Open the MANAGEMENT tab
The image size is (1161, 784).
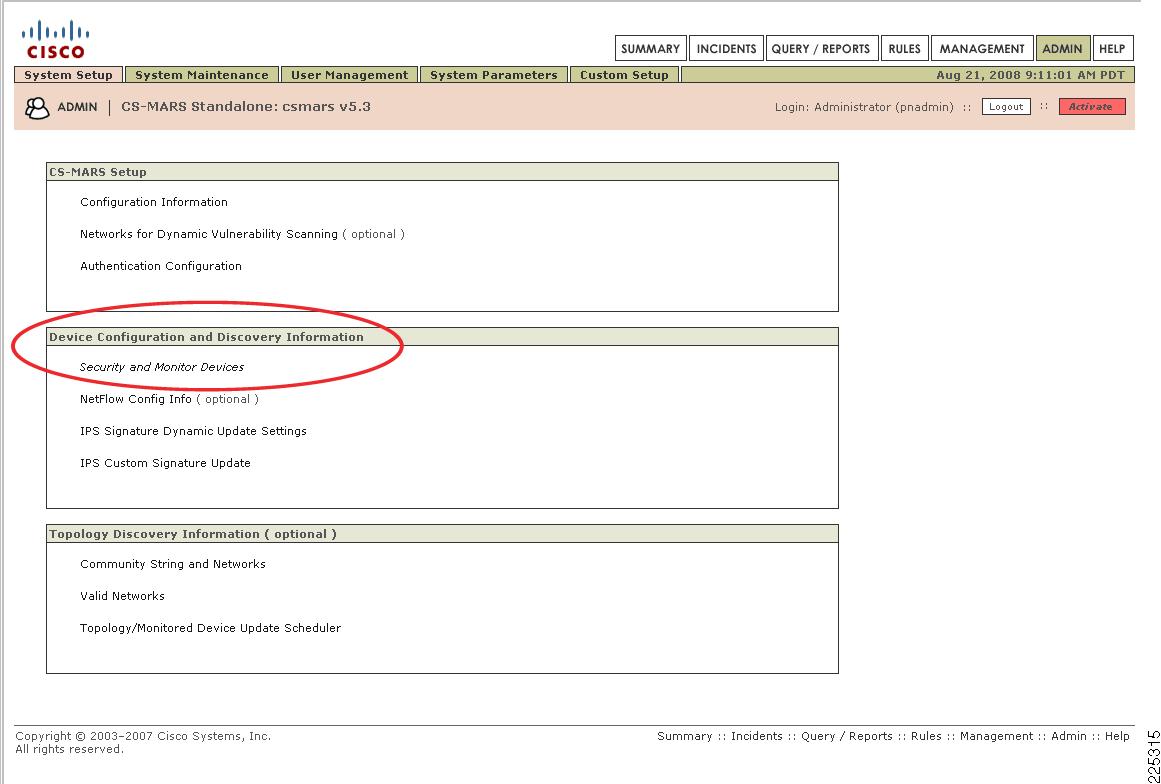click(982, 49)
